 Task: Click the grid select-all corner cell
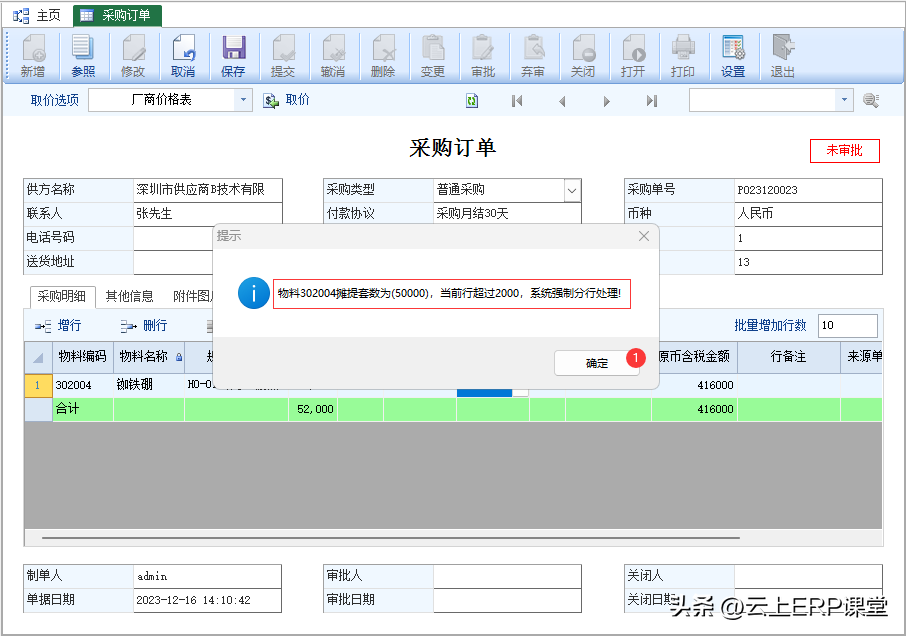[x=38, y=357]
